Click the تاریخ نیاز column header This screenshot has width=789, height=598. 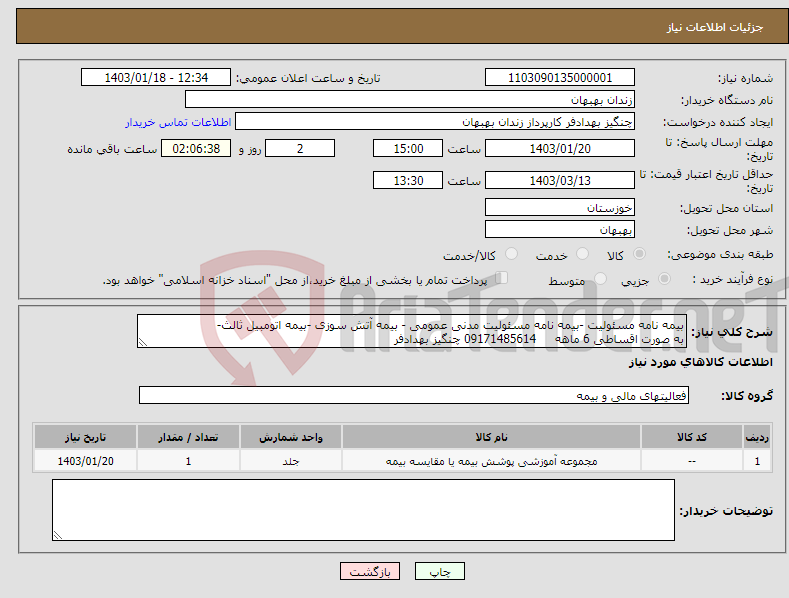click(86, 437)
